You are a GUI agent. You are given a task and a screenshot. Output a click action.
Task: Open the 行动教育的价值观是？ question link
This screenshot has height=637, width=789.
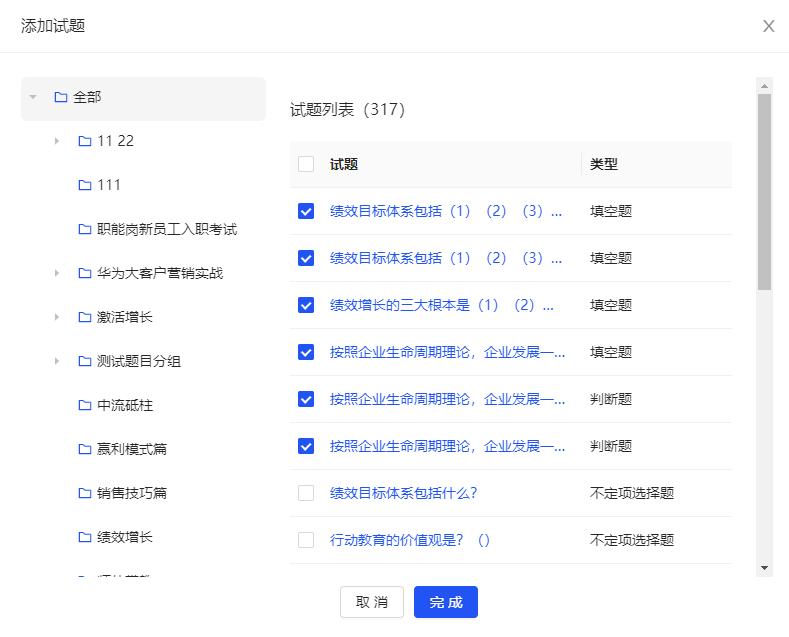pyautogui.click(x=410, y=540)
